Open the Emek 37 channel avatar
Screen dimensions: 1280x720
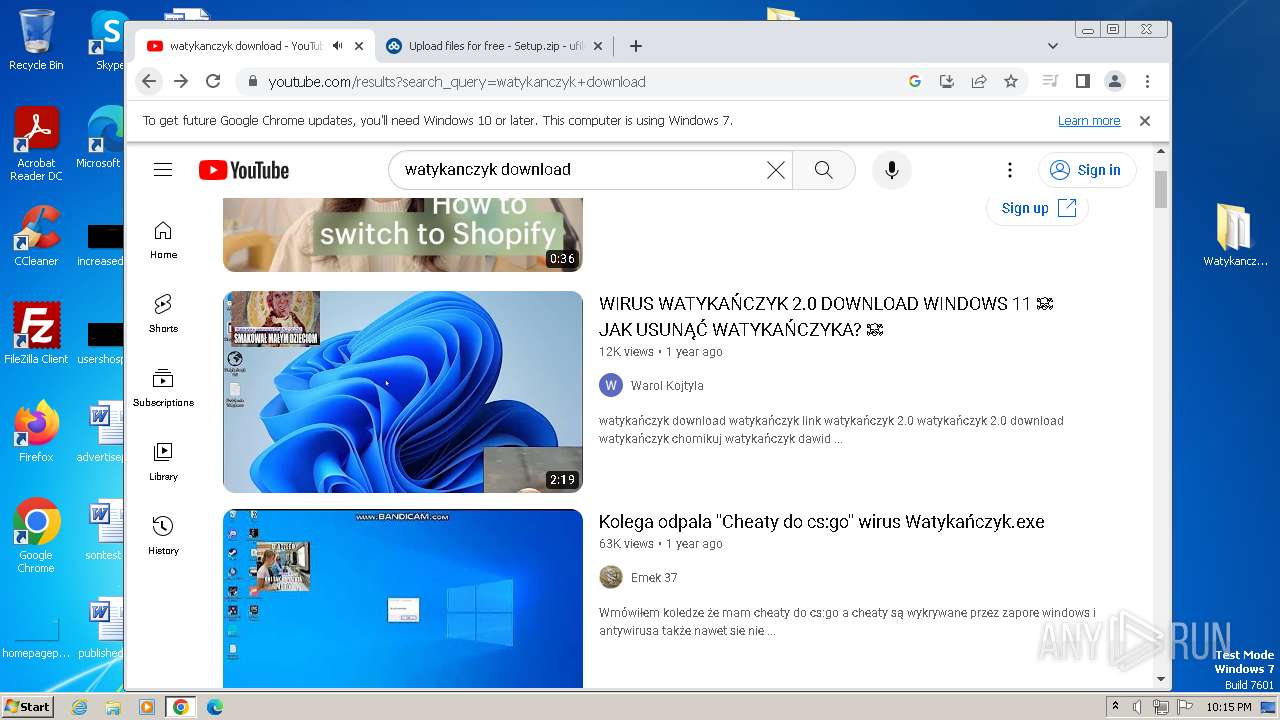611,577
